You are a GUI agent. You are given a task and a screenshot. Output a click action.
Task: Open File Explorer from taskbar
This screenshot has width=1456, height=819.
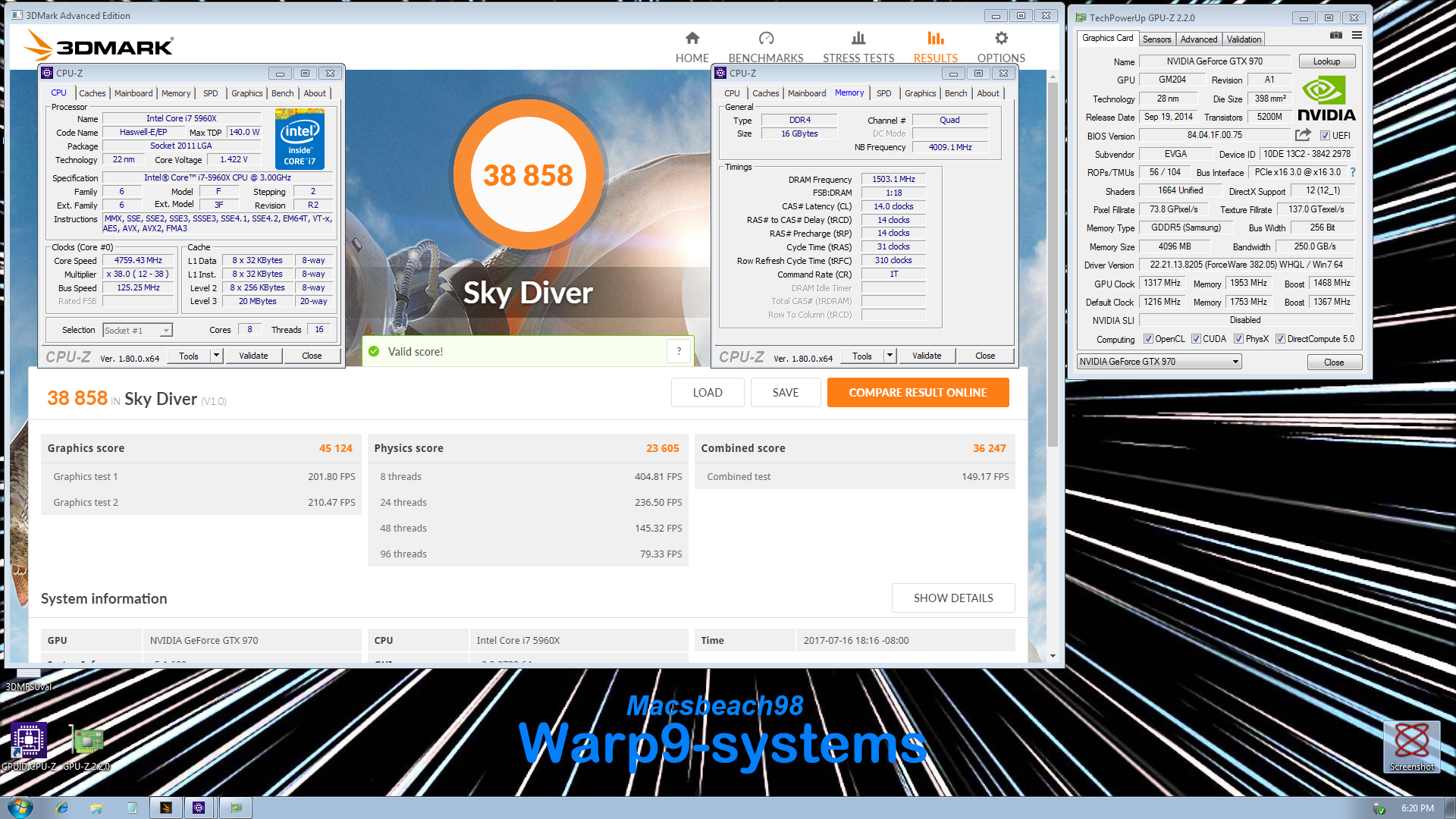[x=96, y=808]
